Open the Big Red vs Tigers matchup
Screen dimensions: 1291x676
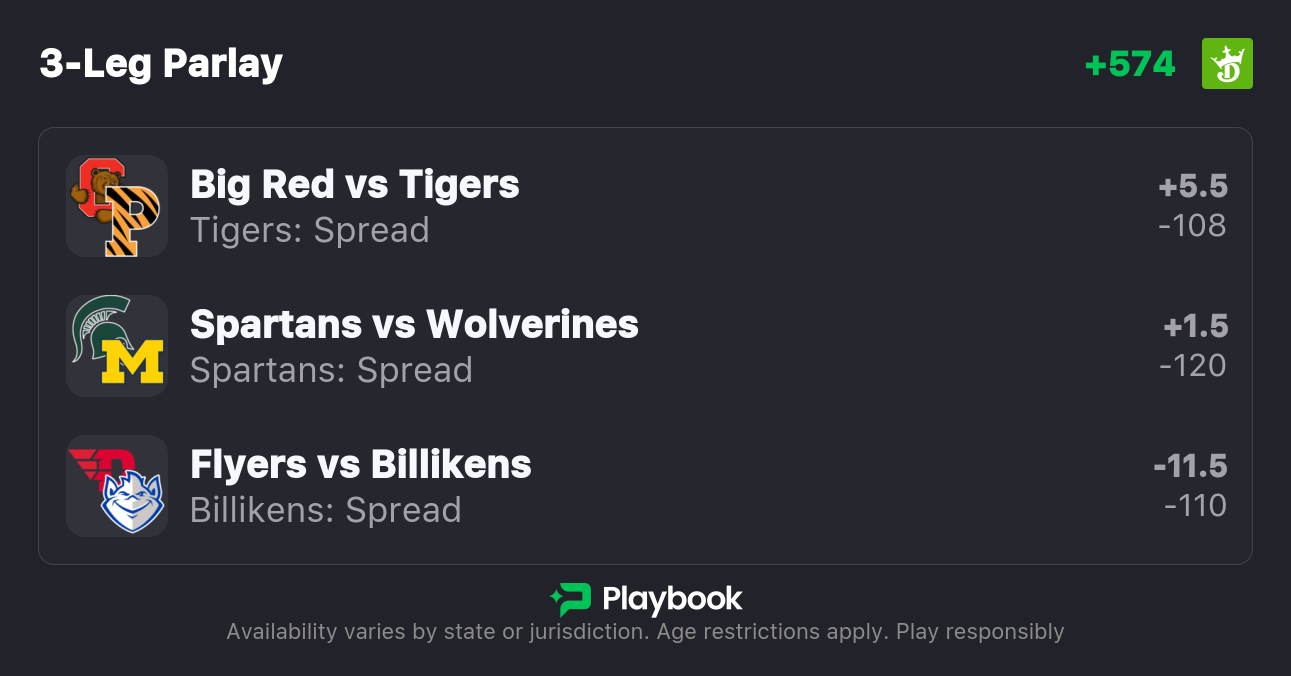355,185
